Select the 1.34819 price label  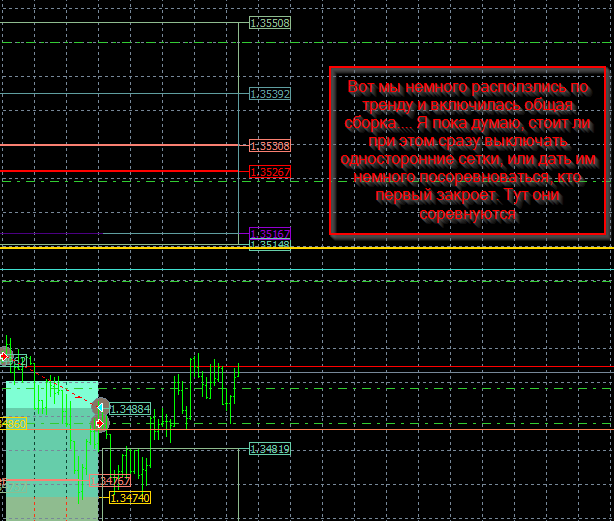pyautogui.click(x=270, y=449)
